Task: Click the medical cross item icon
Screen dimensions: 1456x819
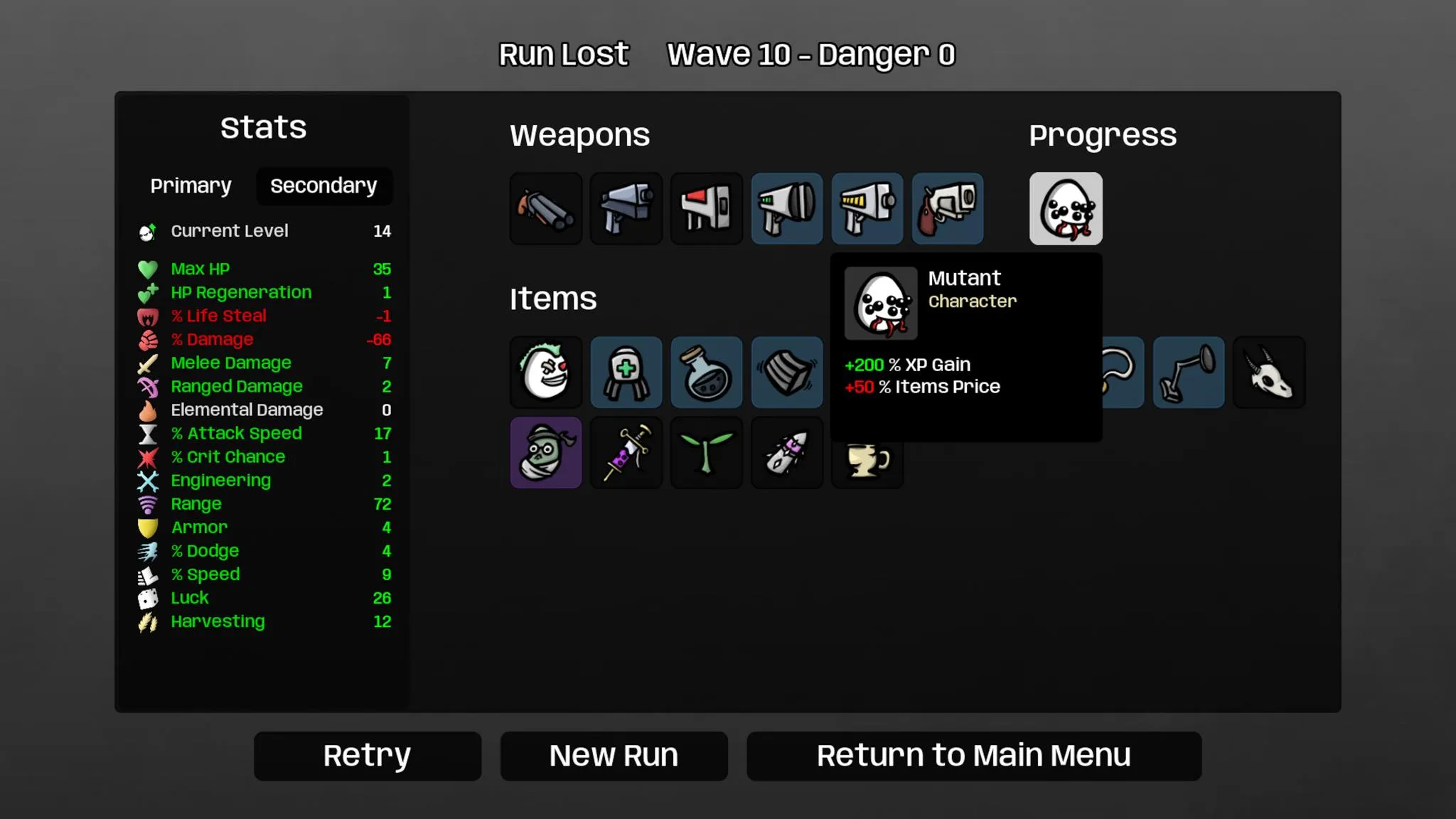Action: pos(626,372)
